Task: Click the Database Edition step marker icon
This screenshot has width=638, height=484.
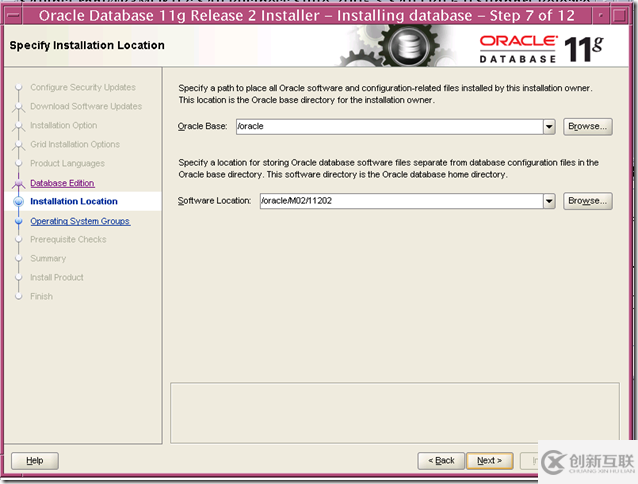Action: pos(18,183)
